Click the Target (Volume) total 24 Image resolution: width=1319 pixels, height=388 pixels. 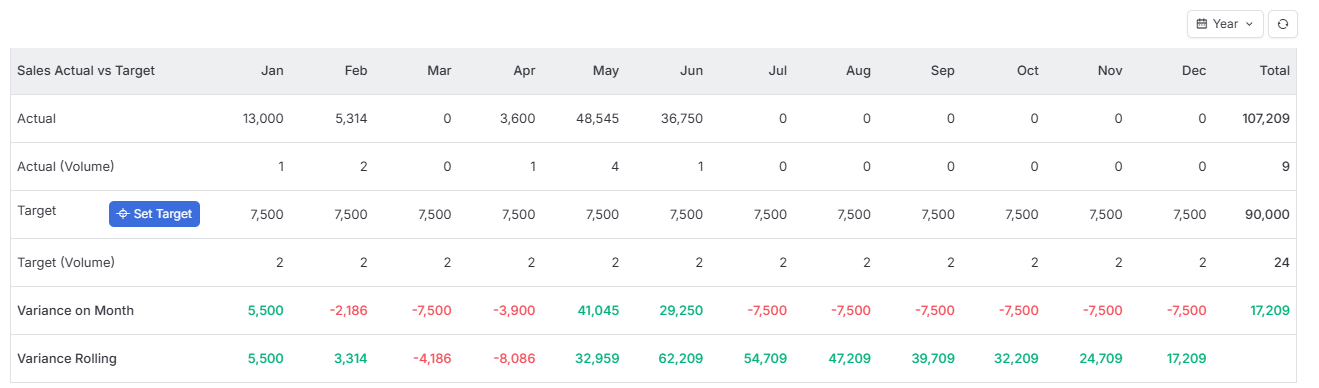(x=1282, y=263)
